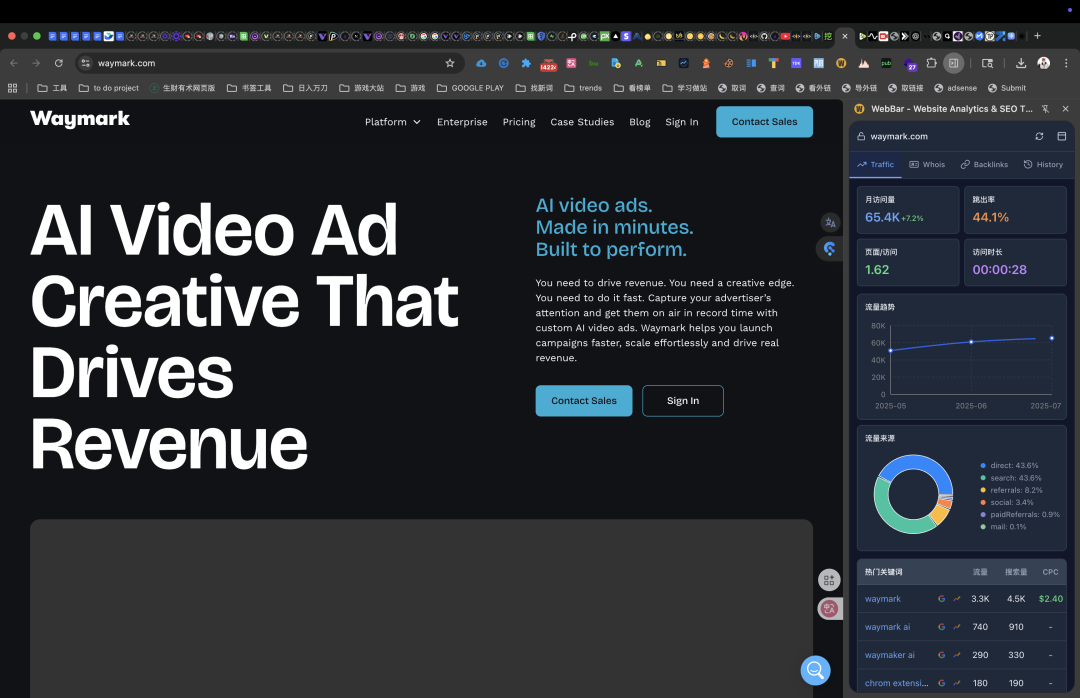Viewport: 1080px width, 698px height.
Task: Click Contact Sales button below hero paragraph
Action: (x=584, y=400)
